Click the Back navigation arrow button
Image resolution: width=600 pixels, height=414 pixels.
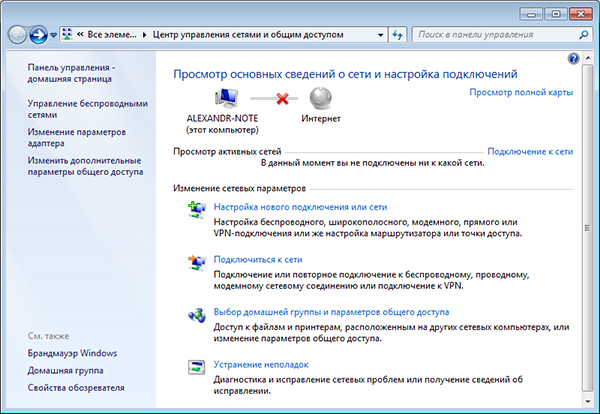click(x=17, y=35)
